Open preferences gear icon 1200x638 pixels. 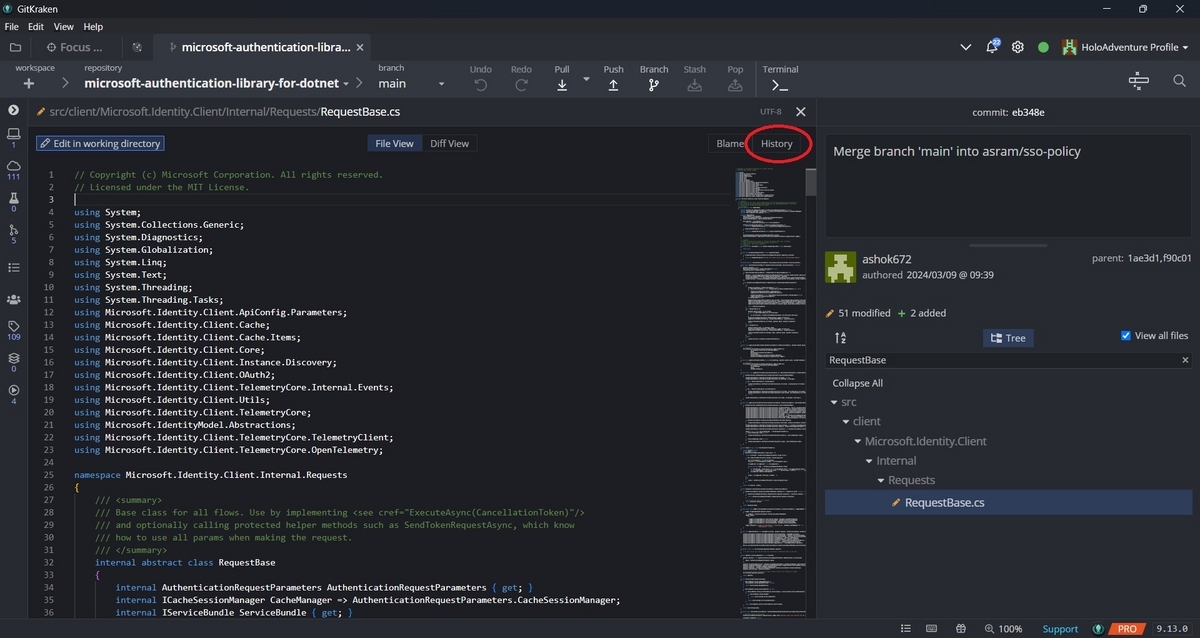1018,47
